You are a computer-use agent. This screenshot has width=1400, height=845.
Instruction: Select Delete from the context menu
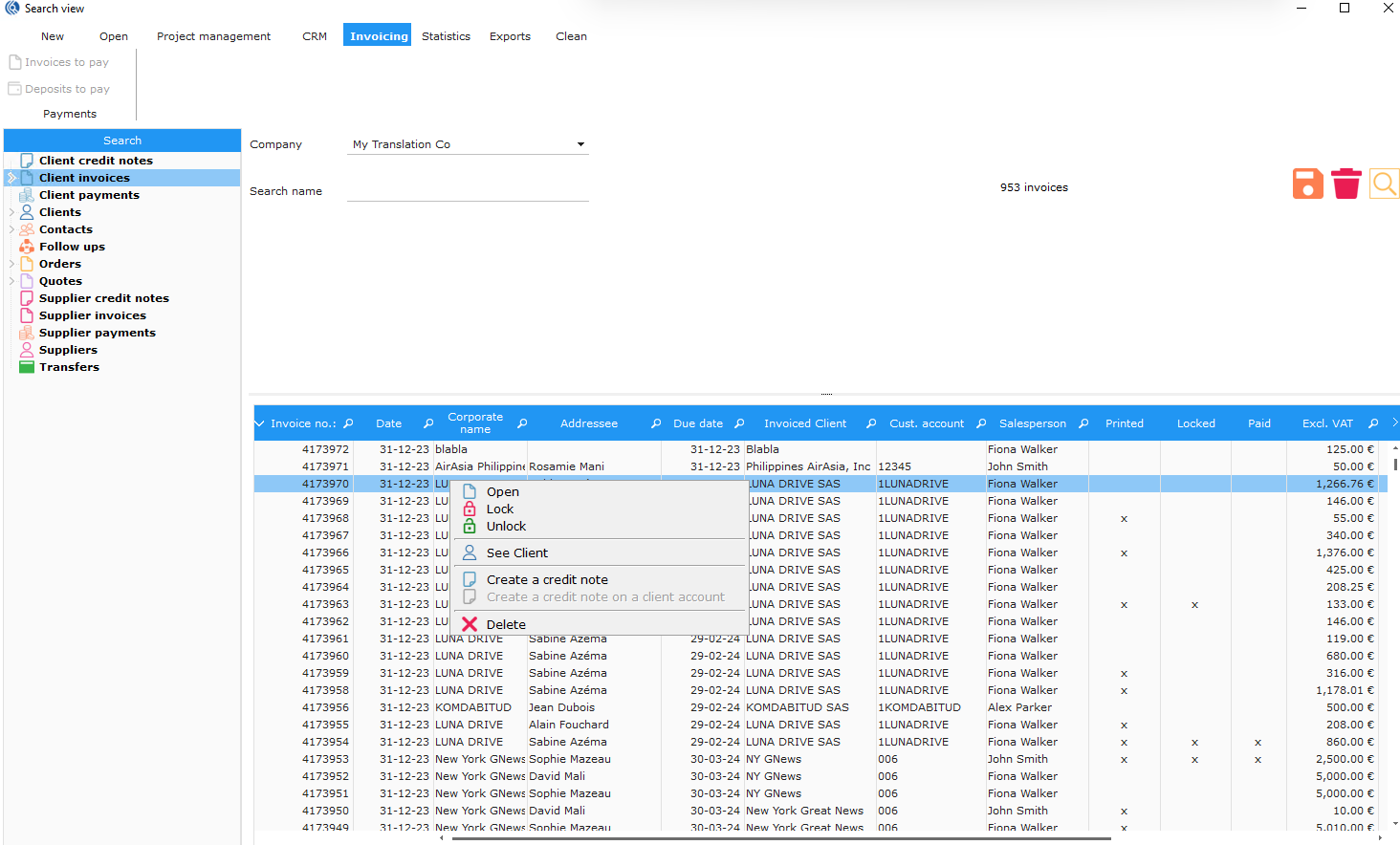pos(505,624)
